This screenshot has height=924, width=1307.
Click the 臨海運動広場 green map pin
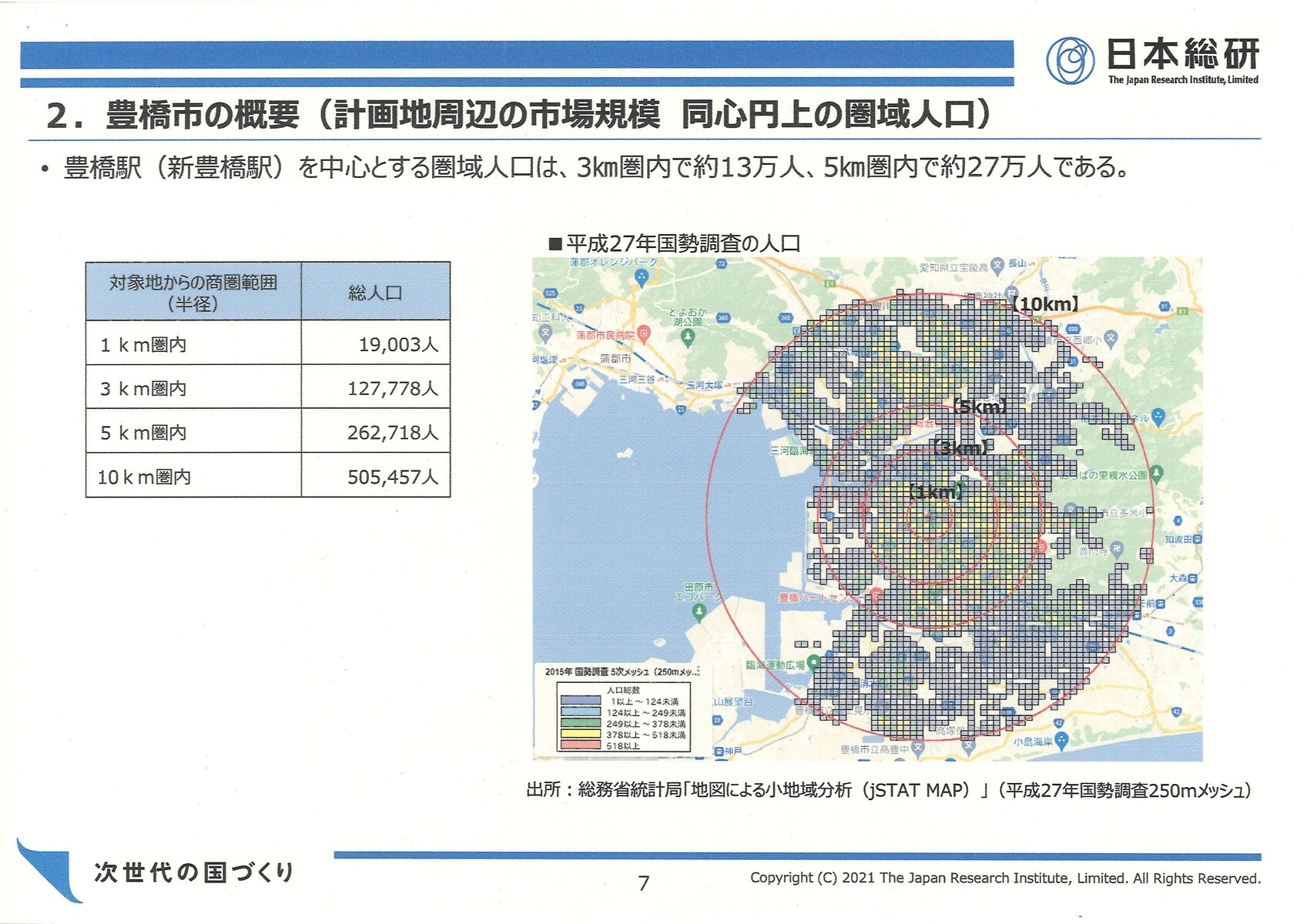pyautogui.click(x=813, y=665)
